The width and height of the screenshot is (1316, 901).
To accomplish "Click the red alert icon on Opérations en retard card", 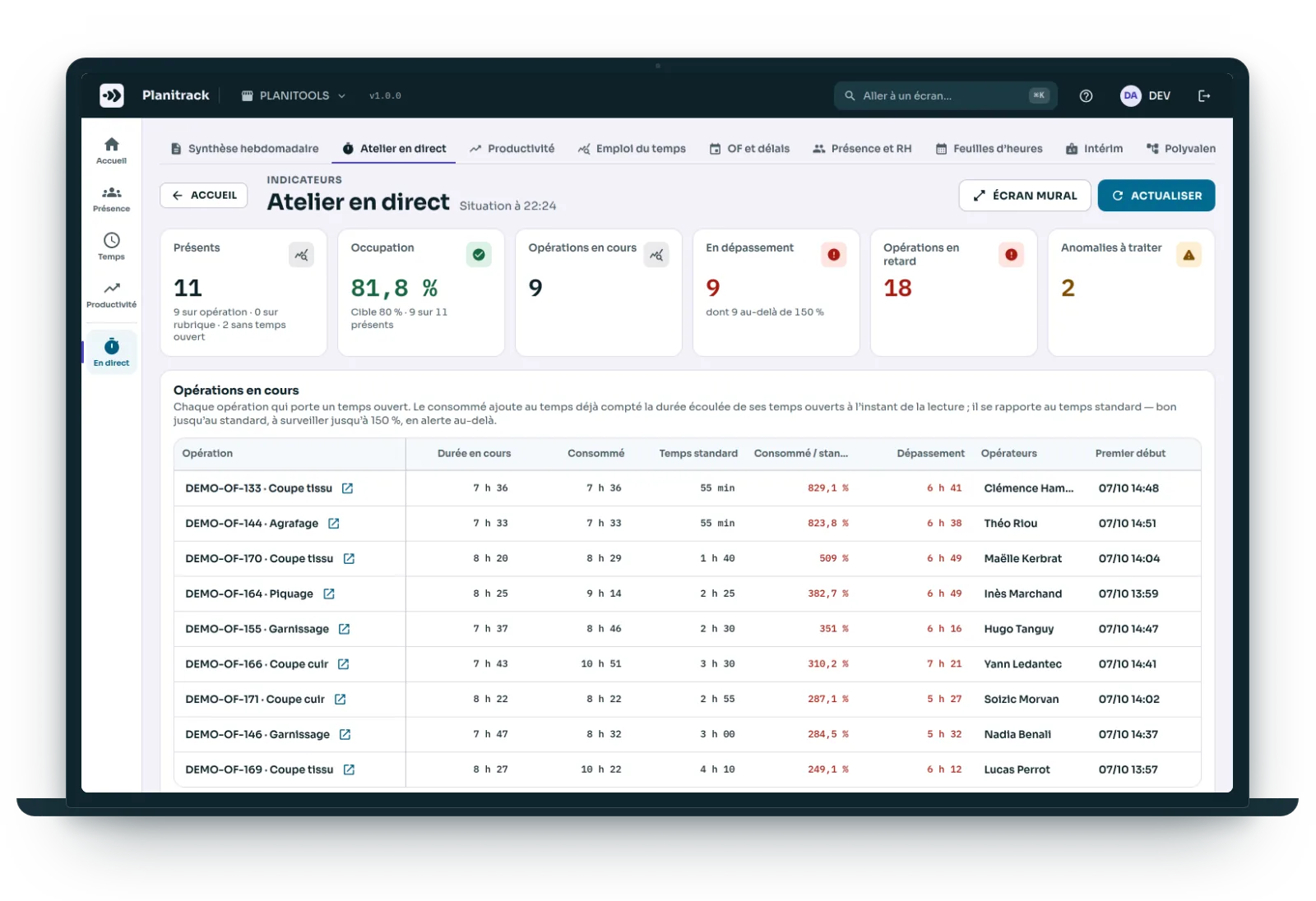I will (1012, 255).
